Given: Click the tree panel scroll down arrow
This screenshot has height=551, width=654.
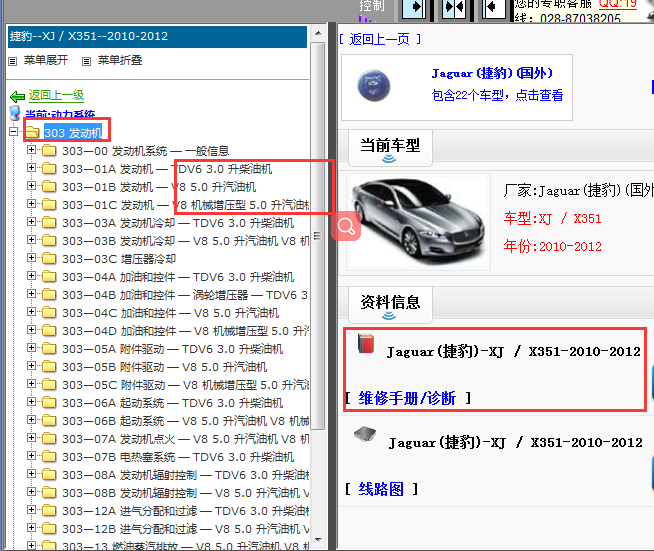Looking at the screenshot, I should coord(318,540).
